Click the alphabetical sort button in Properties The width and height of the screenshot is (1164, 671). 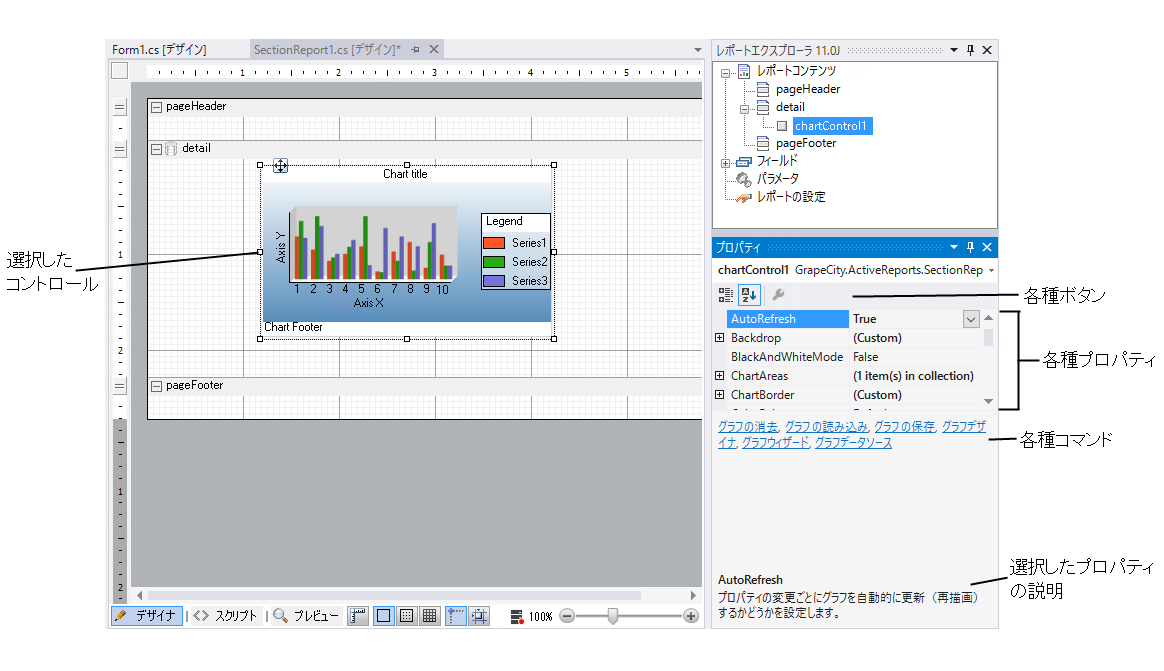click(748, 295)
